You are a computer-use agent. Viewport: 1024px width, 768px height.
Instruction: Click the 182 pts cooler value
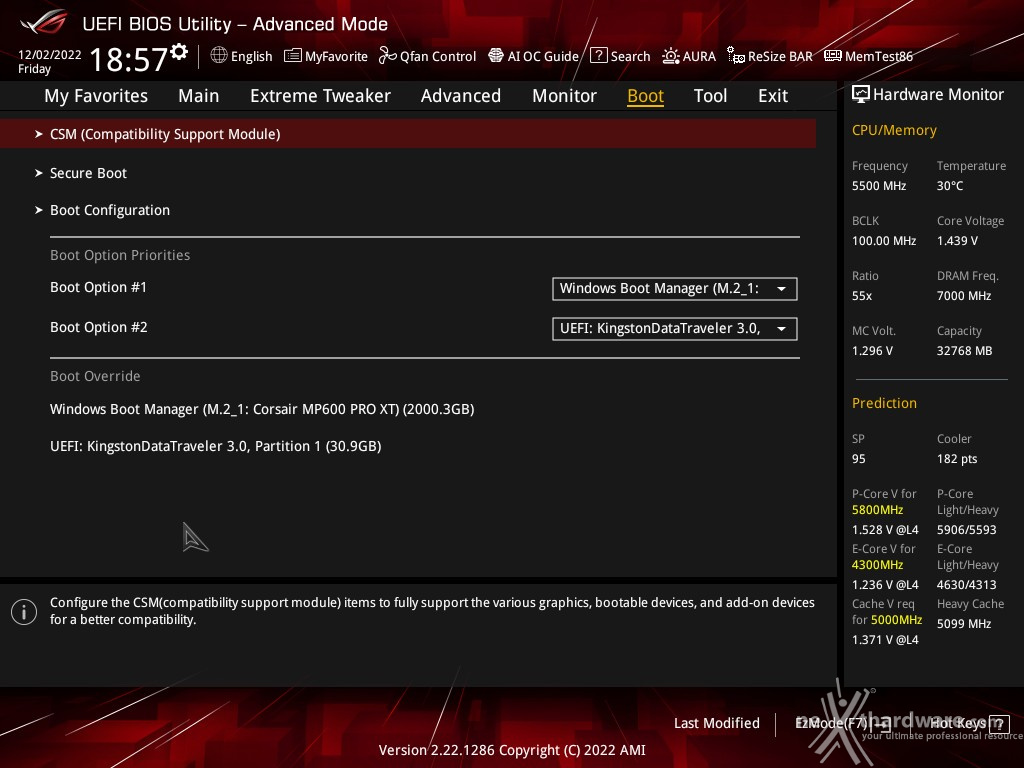point(957,459)
